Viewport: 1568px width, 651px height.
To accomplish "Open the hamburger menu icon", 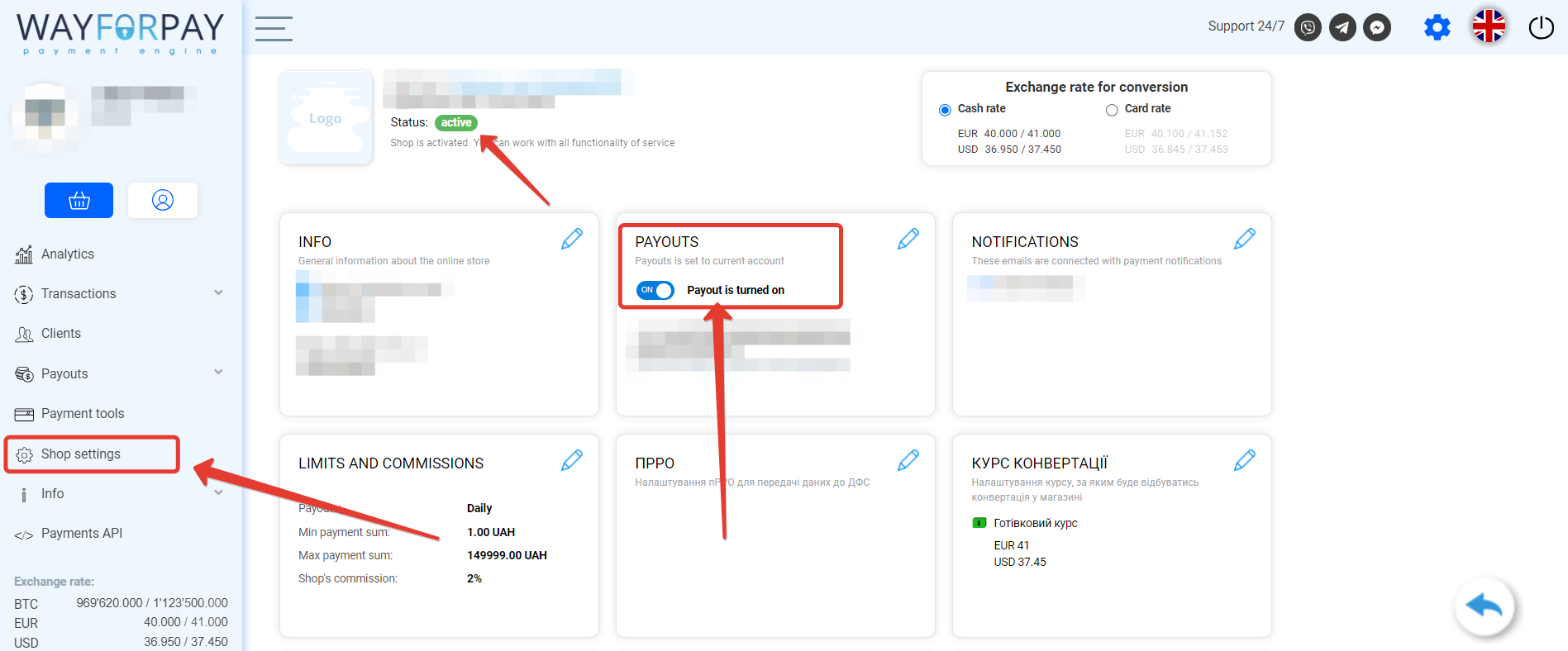I will pos(274,29).
